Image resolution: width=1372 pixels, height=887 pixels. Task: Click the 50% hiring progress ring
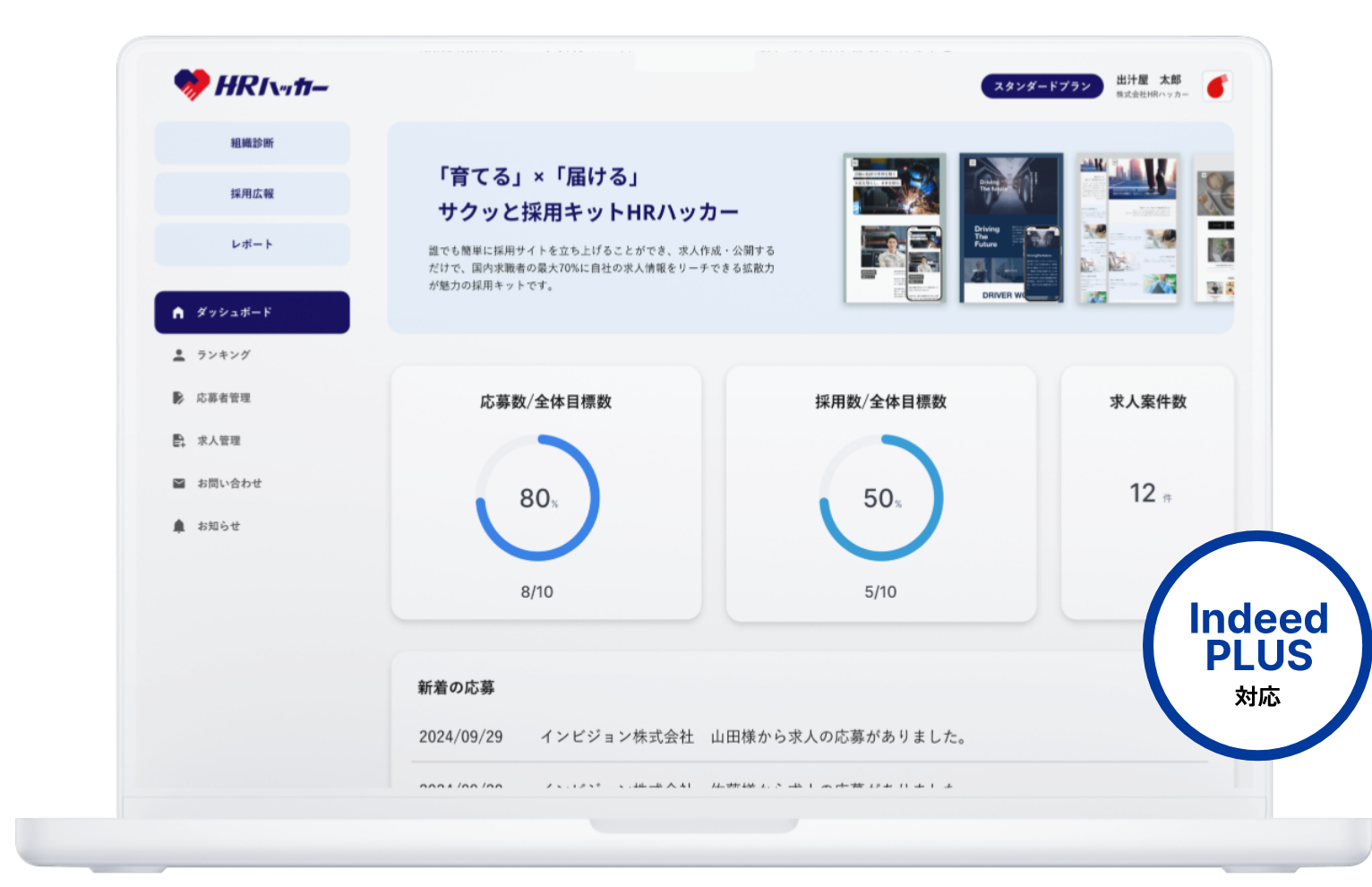[x=881, y=498]
